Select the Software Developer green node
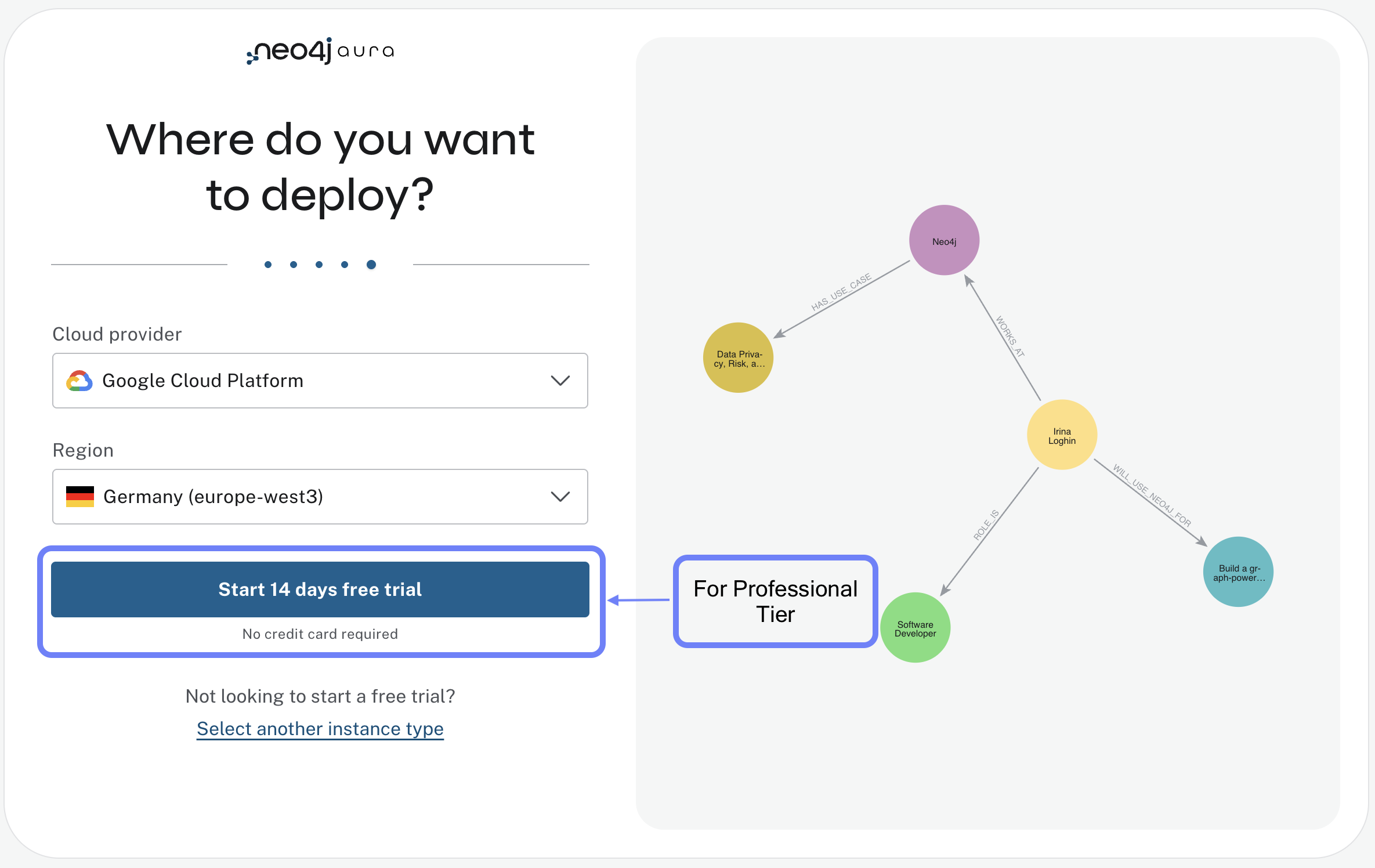Screen dimensions: 1375x868 [x=915, y=628]
